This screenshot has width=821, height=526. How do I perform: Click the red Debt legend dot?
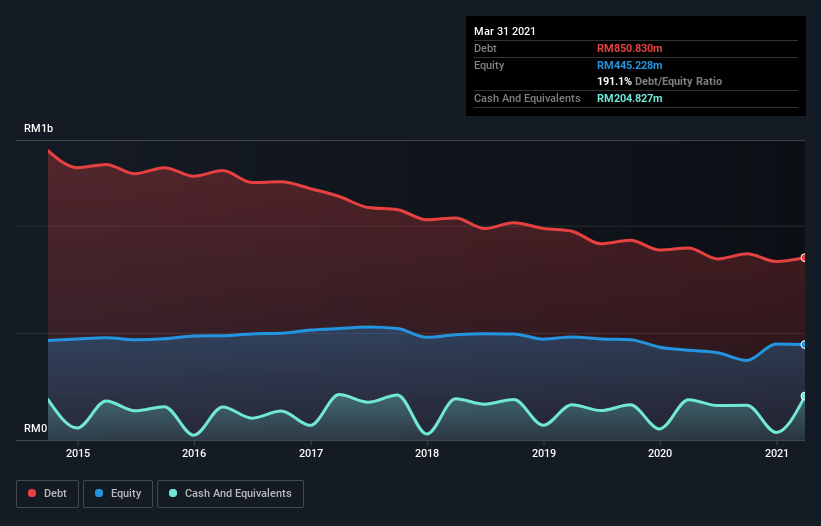tap(32, 493)
